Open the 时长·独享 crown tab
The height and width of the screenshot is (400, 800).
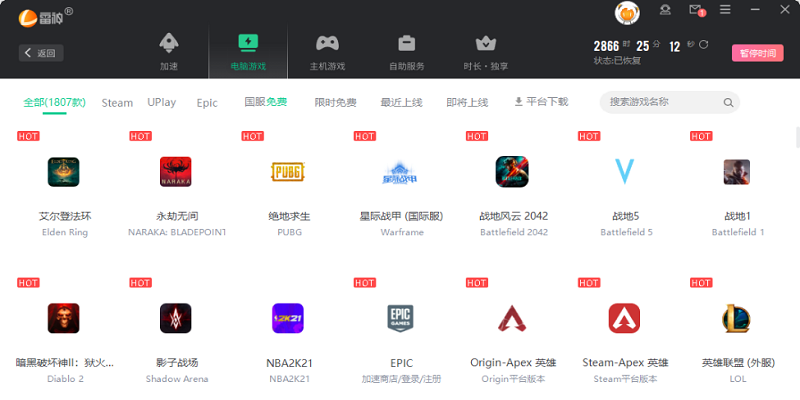click(x=486, y=52)
